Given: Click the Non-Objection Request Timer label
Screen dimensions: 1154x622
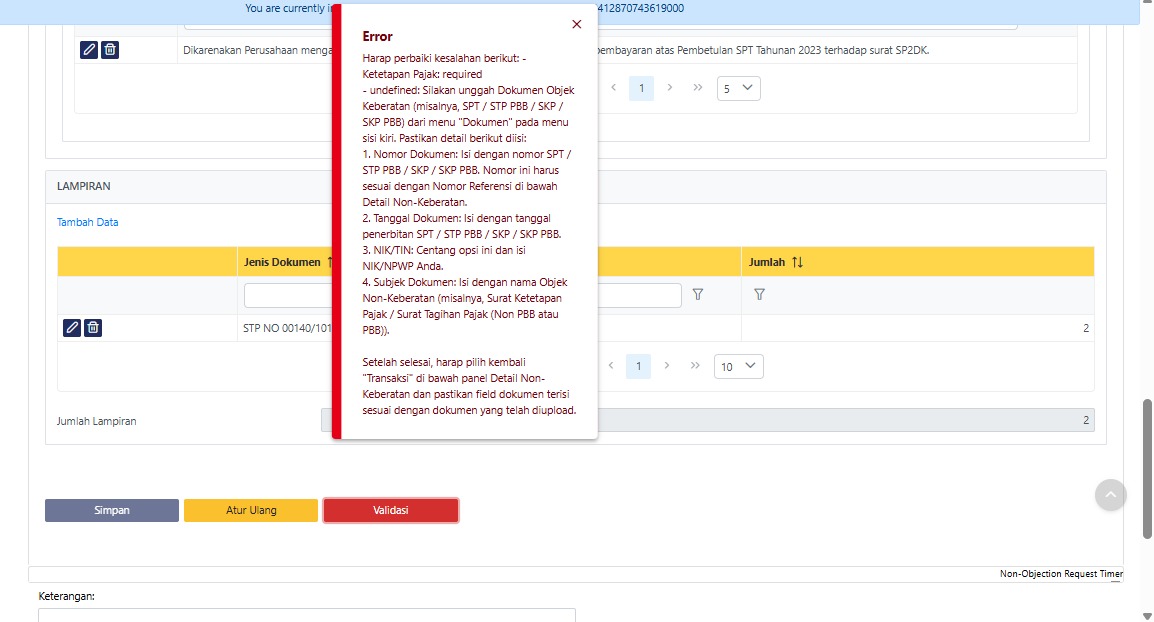Looking at the screenshot, I should coord(1061,573).
